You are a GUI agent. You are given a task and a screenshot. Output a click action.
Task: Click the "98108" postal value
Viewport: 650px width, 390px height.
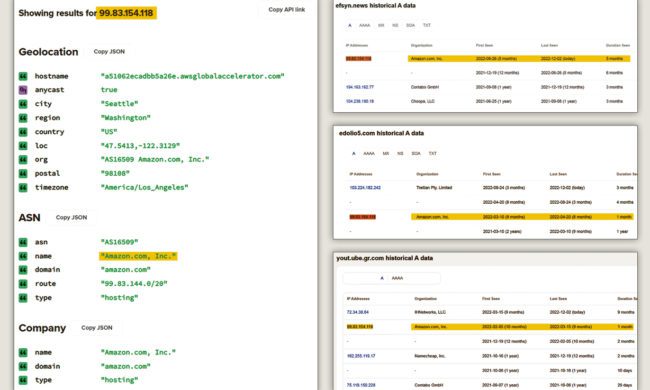click(115, 174)
